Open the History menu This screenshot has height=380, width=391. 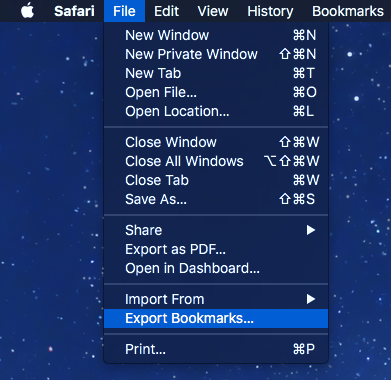pyautogui.click(x=270, y=11)
